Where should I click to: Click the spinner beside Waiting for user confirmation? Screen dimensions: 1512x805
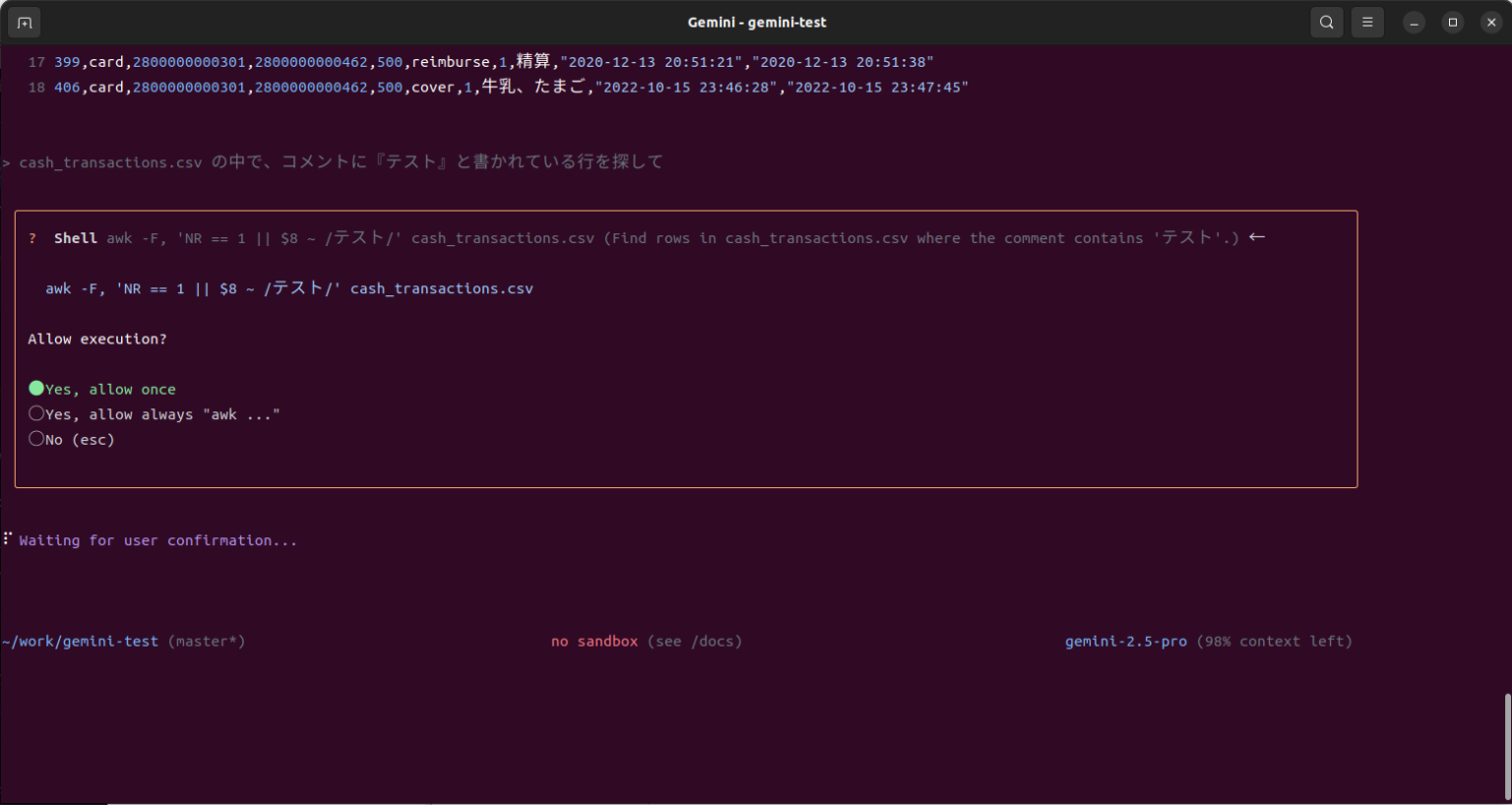point(7,537)
